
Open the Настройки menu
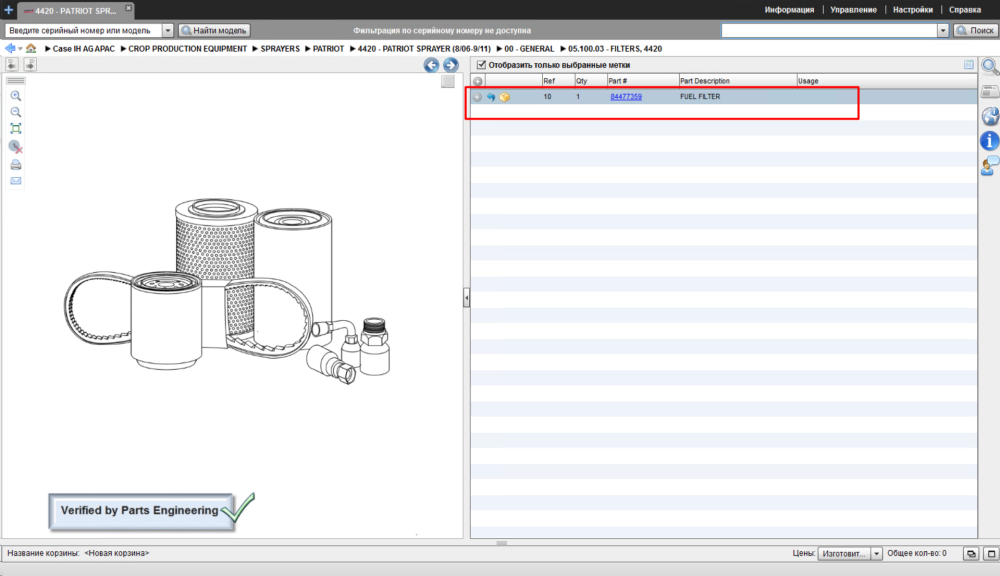tap(913, 10)
